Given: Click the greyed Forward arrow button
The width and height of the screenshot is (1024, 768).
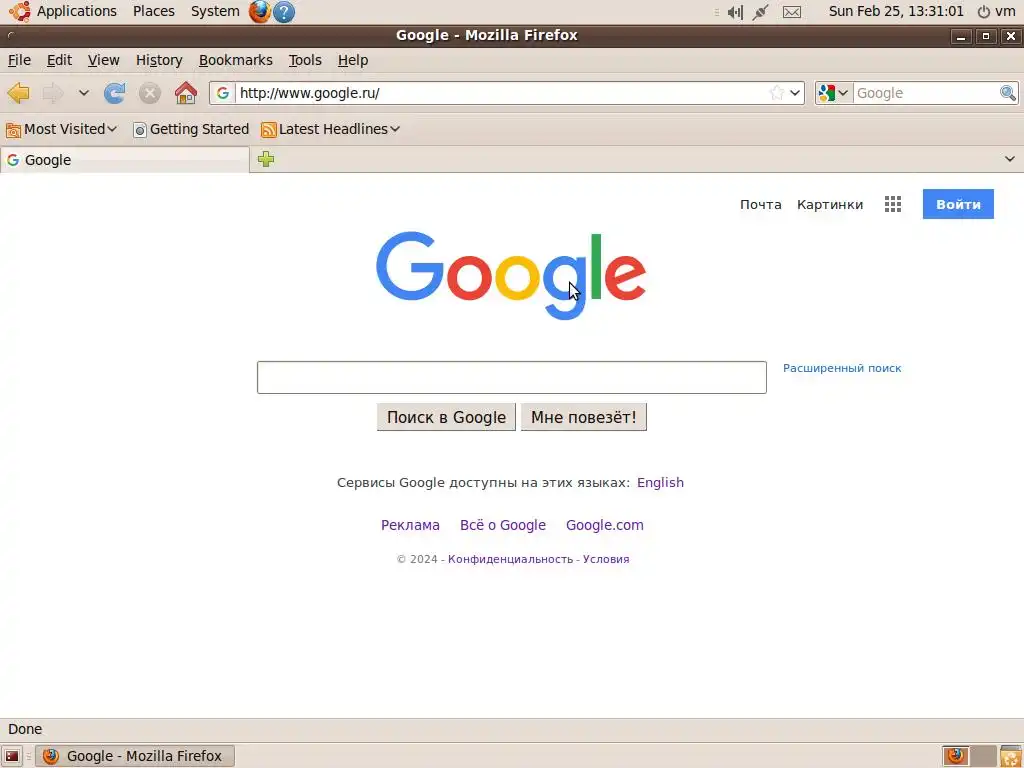Looking at the screenshot, I should pyautogui.click(x=52, y=93).
